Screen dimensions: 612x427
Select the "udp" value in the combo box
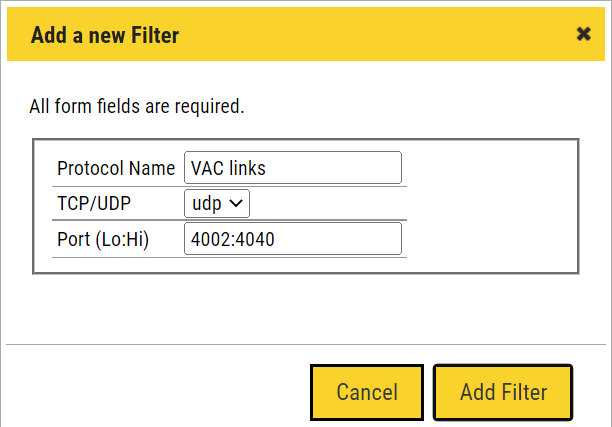(206, 203)
